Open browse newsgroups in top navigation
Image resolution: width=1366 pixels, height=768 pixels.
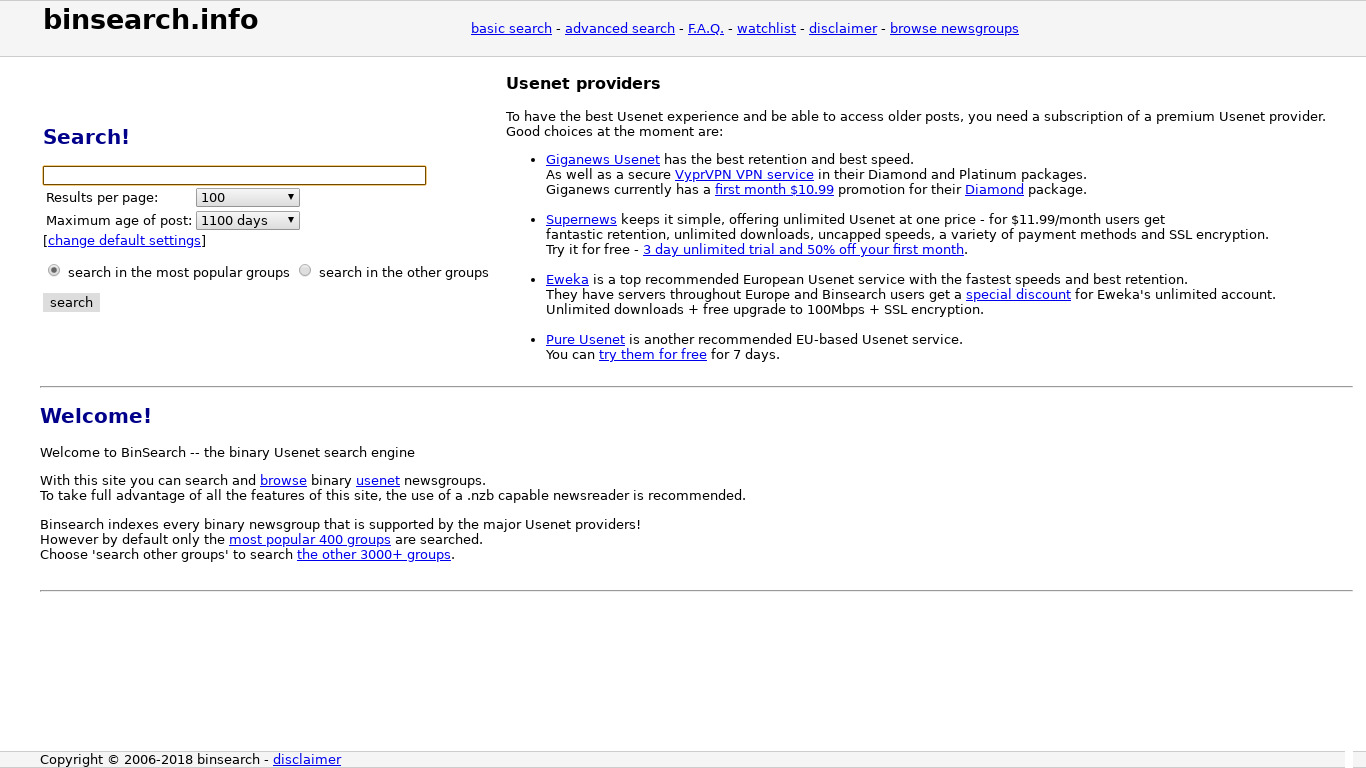[954, 29]
